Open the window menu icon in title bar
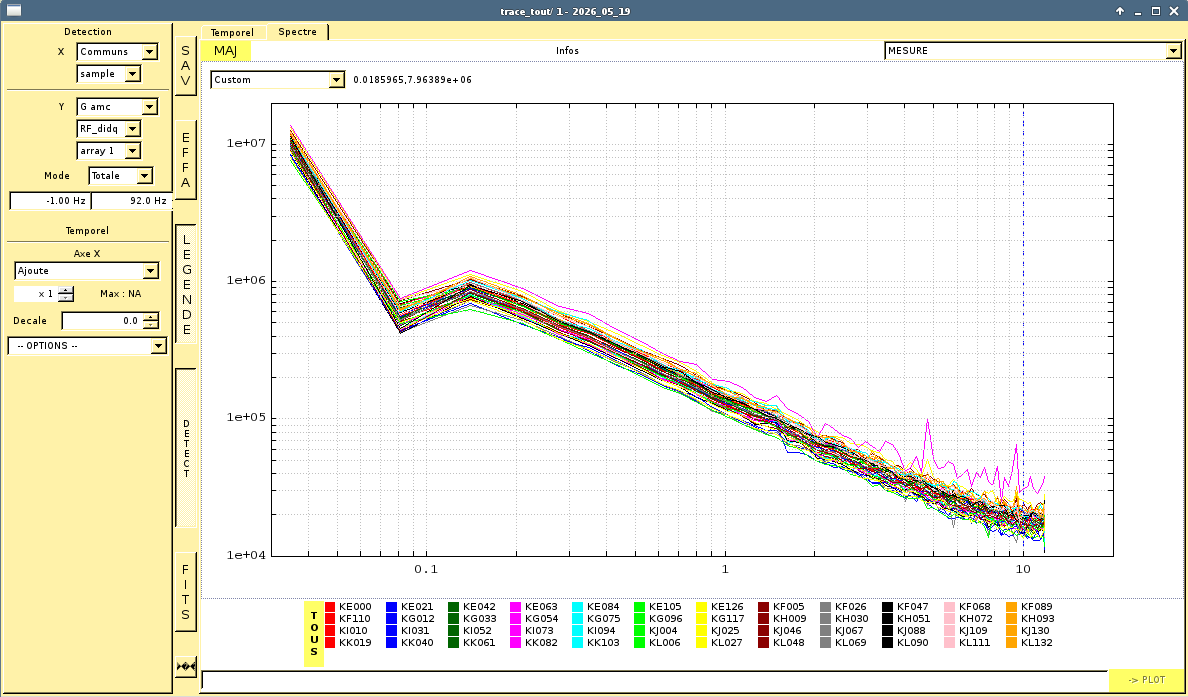 (x=14, y=11)
